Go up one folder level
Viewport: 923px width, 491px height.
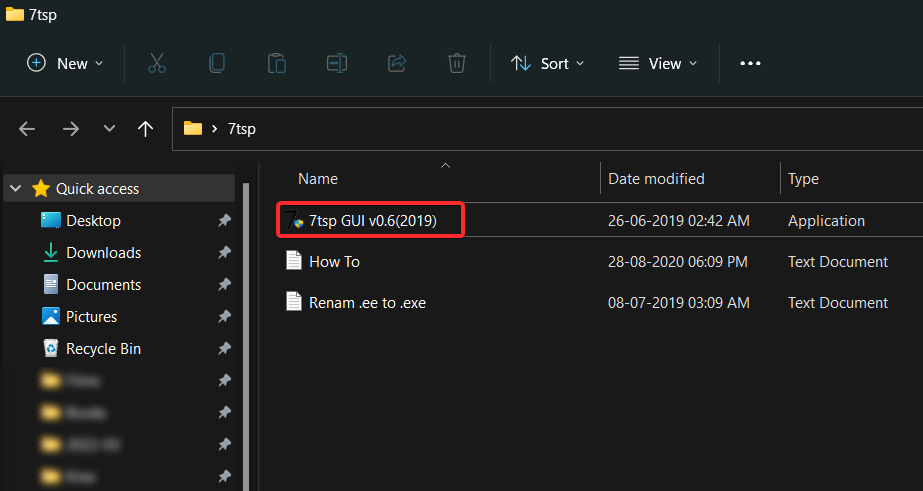click(146, 129)
